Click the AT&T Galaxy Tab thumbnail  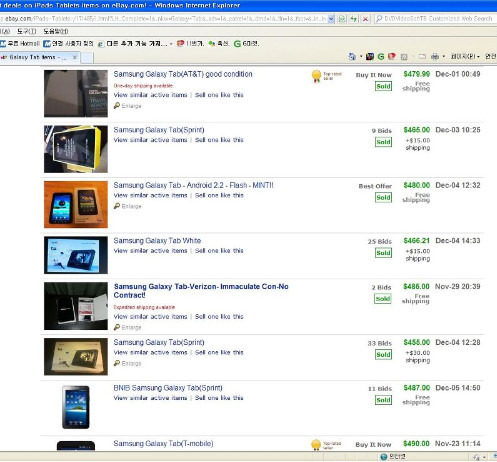click(76, 94)
